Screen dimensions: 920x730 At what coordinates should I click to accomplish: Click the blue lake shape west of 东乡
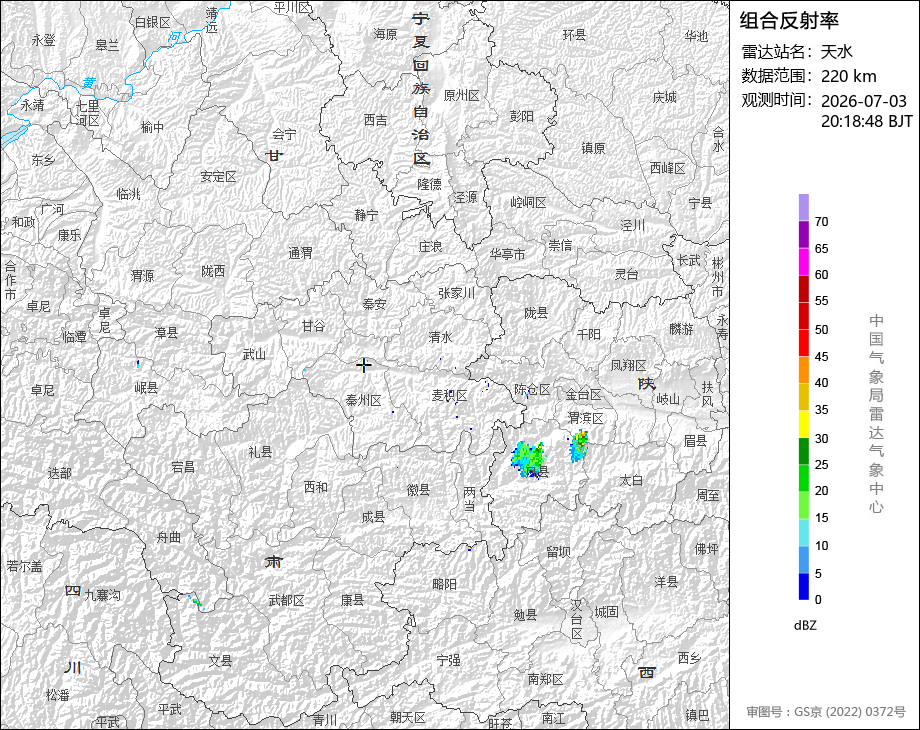click(x=14, y=137)
